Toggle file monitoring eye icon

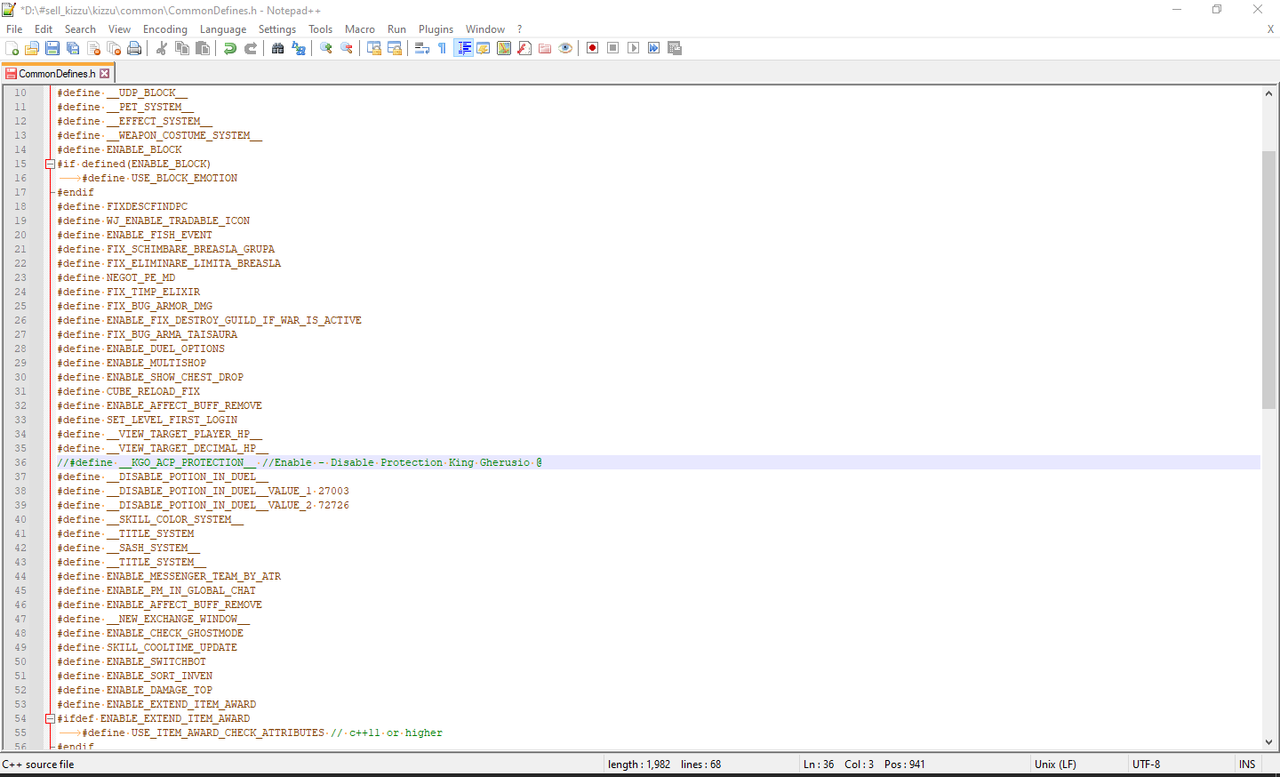pyautogui.click(x=566, y=48)
